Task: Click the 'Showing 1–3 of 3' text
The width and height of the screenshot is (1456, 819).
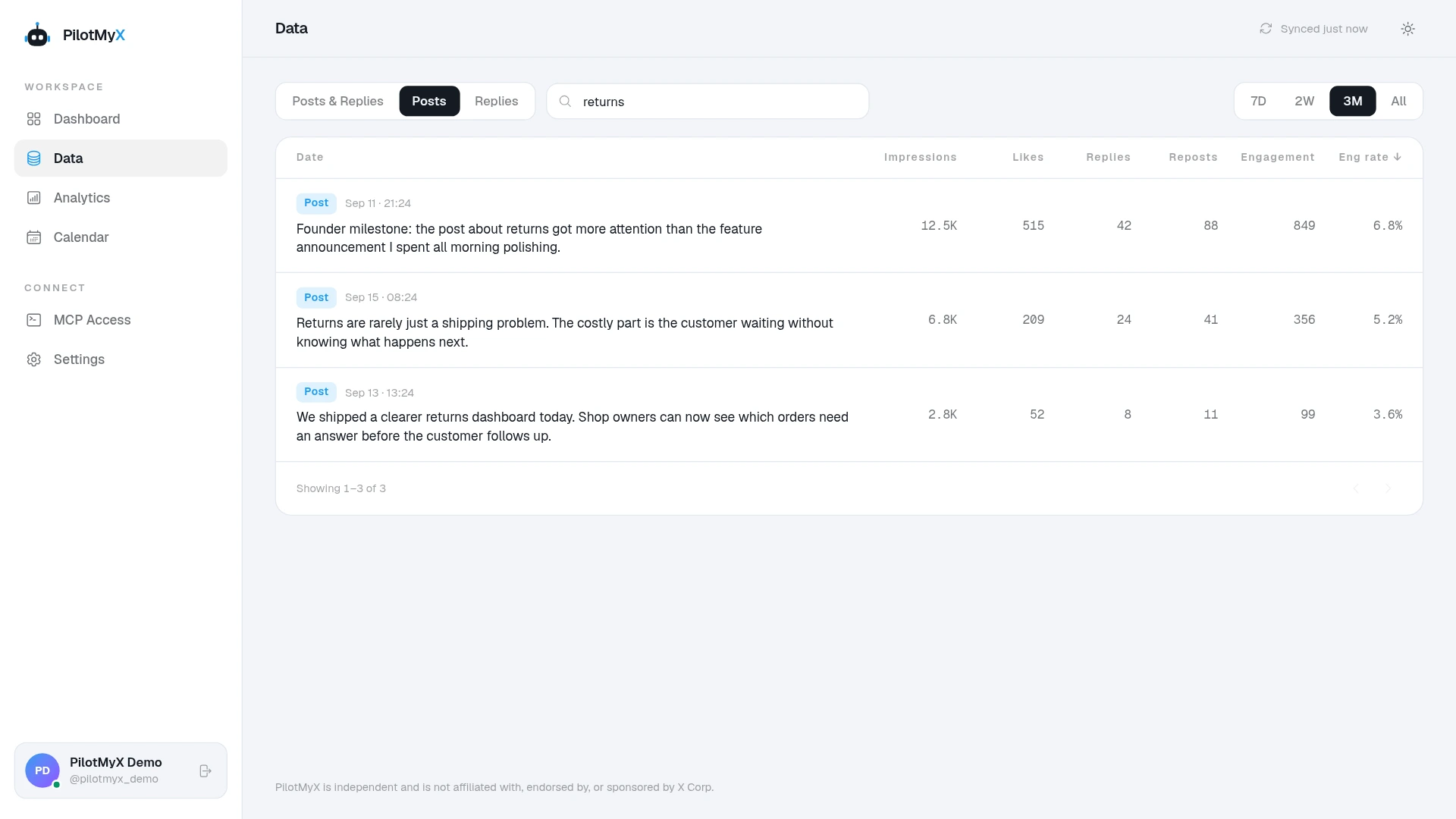Action: [341, 488]
